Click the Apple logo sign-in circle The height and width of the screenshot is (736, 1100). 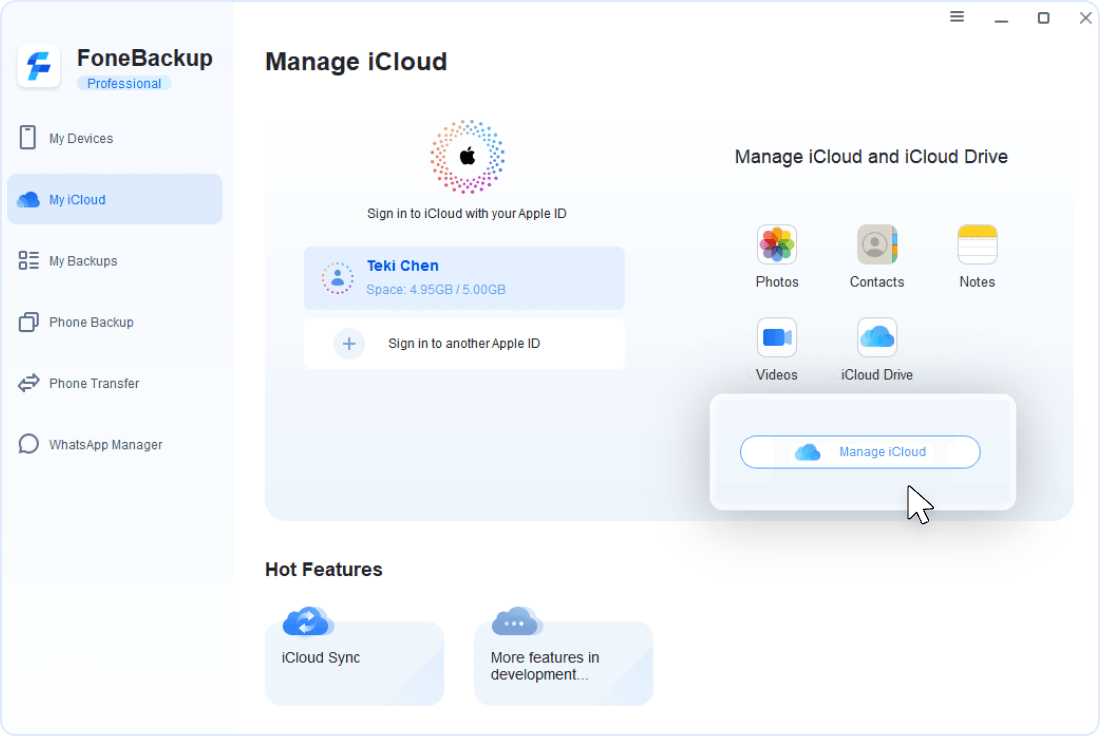[x=467, y=157]
